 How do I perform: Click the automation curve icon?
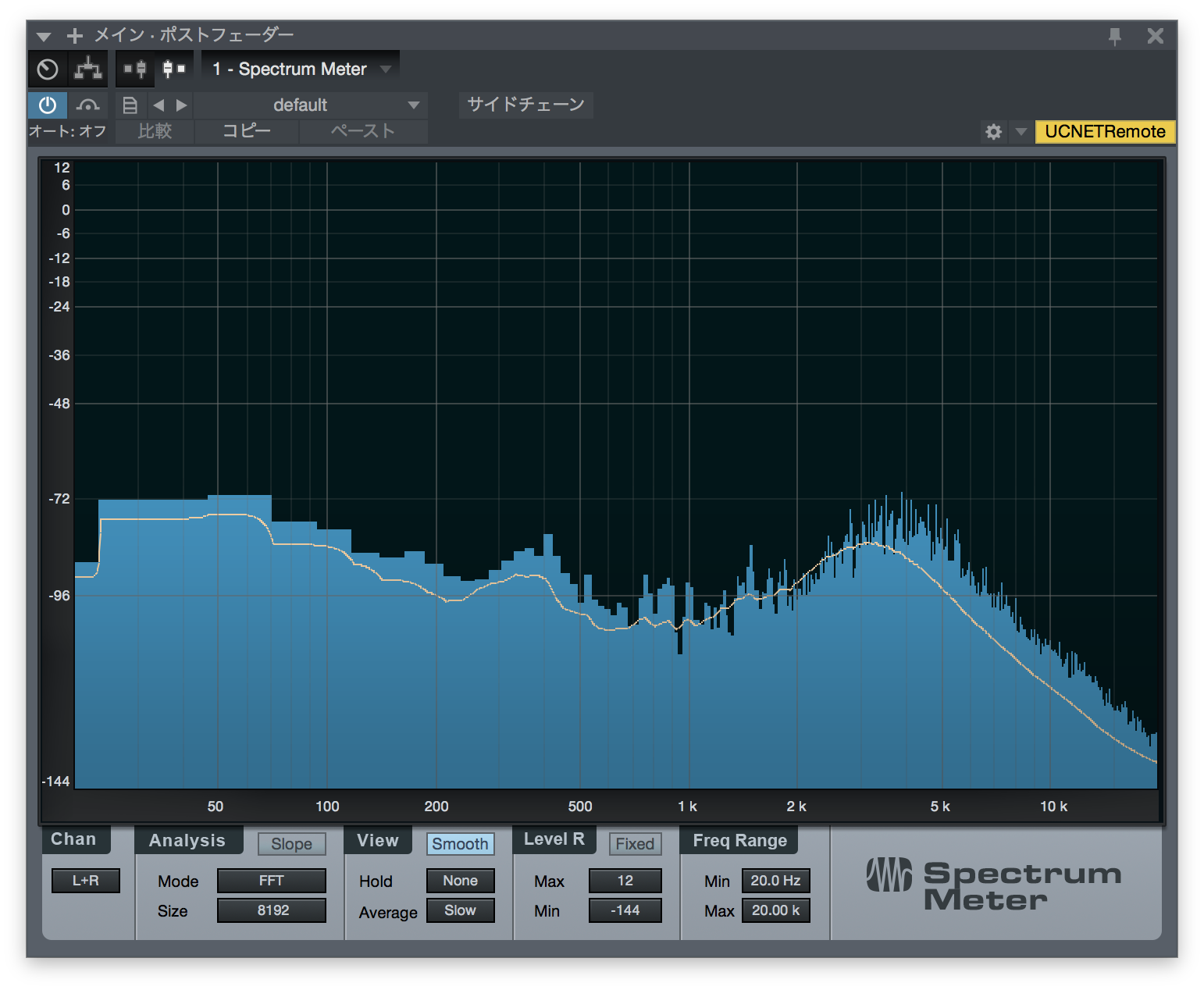(88, 105)
